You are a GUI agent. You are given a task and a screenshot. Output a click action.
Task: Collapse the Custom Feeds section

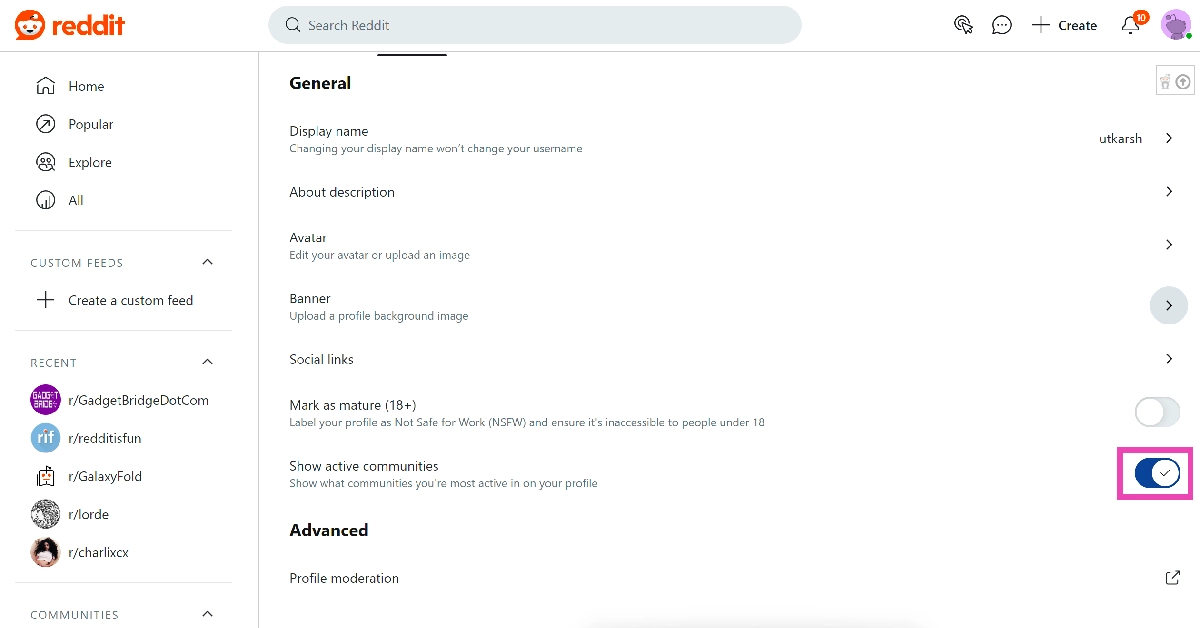(x=208, y=262)
